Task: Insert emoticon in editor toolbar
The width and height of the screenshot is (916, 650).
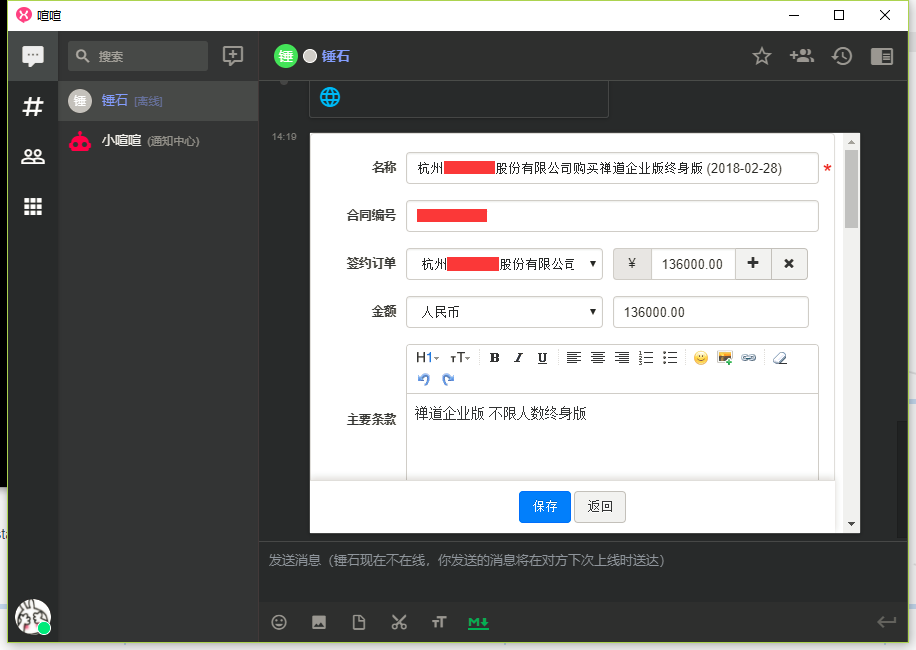Action: (700, 357)
